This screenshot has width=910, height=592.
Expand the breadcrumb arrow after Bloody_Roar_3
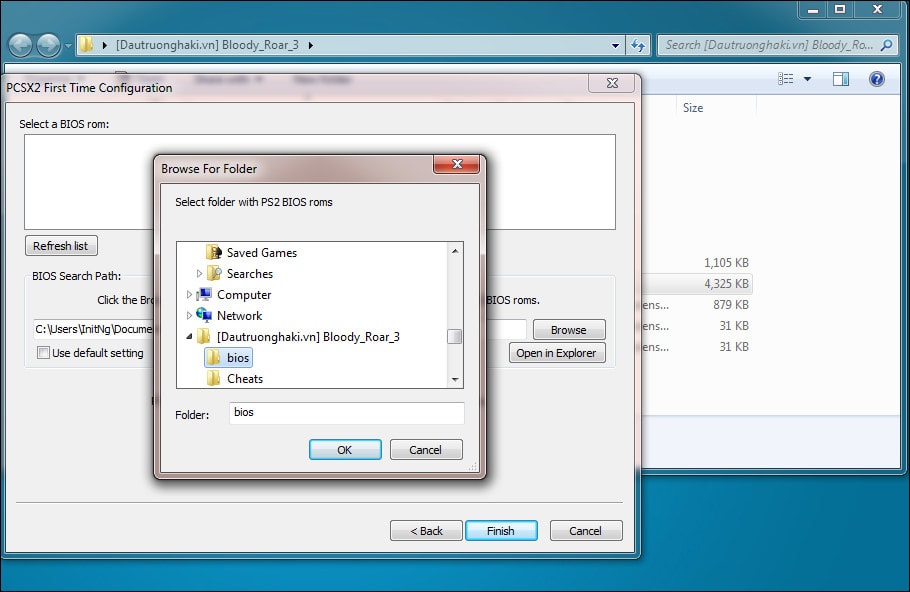click(x=310, y=45)
